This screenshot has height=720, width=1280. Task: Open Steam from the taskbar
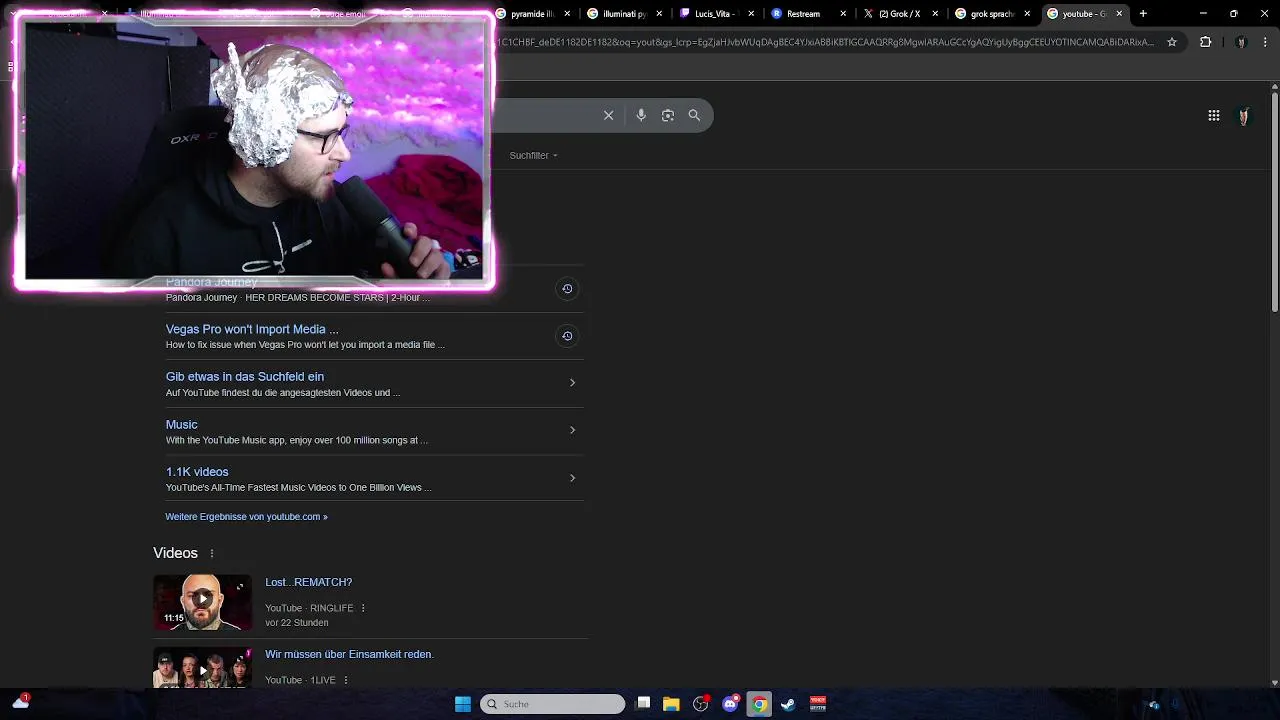click(x=788, y=704)
